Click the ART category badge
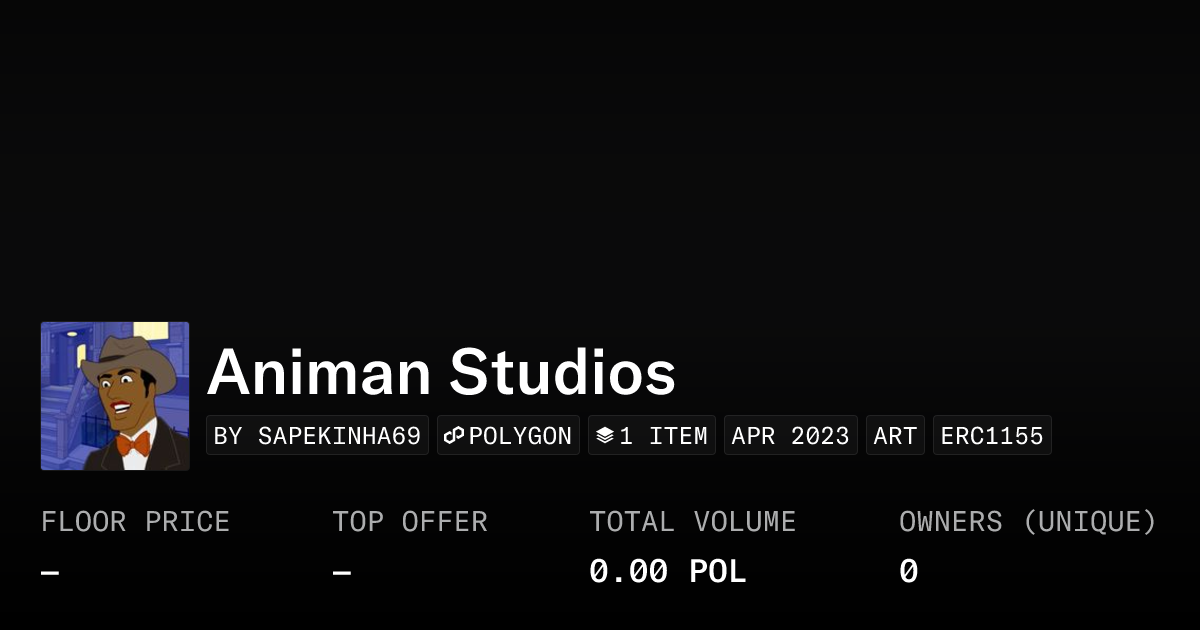Image resolution: width=1200 pixels, height=630 pixels. [895, 436]
